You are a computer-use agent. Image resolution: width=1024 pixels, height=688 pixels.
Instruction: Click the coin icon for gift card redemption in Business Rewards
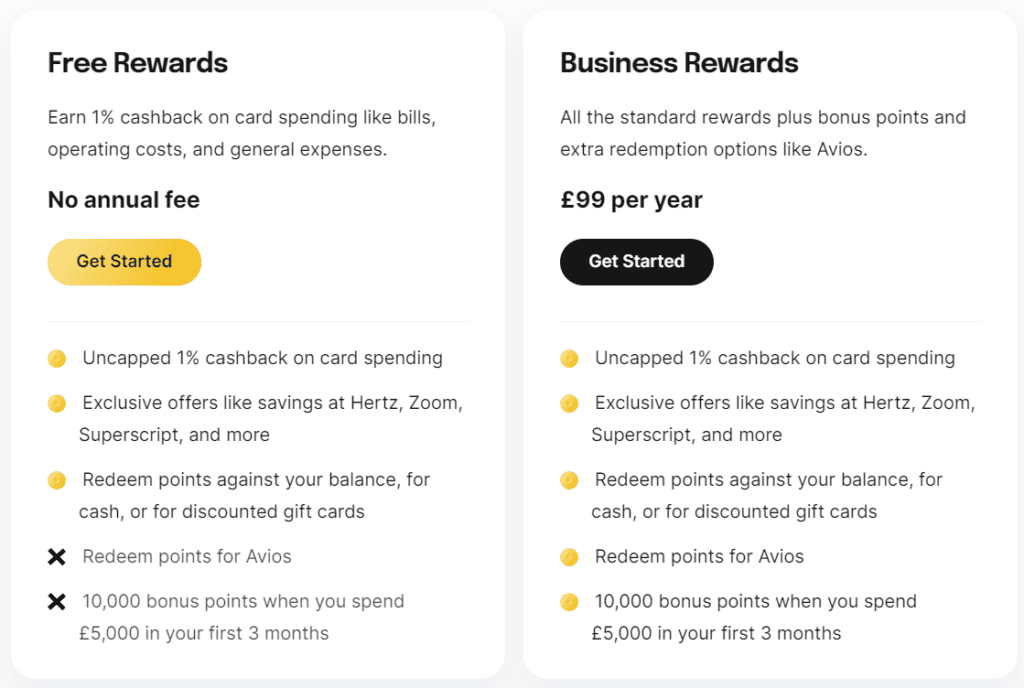(x=569, y=480)
